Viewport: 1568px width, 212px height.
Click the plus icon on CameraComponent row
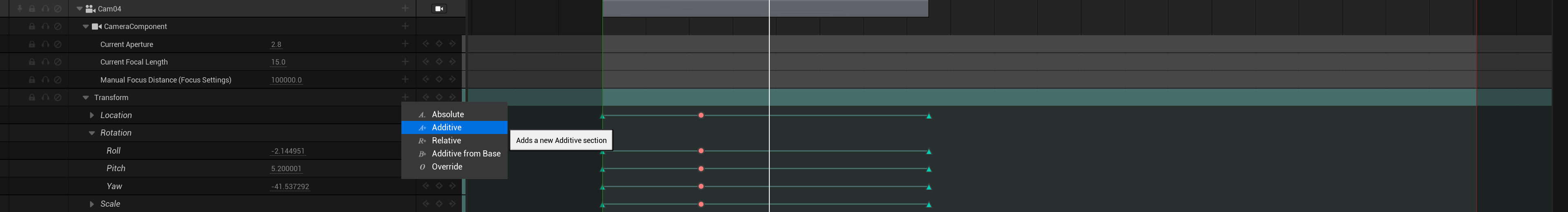point(405,26)
